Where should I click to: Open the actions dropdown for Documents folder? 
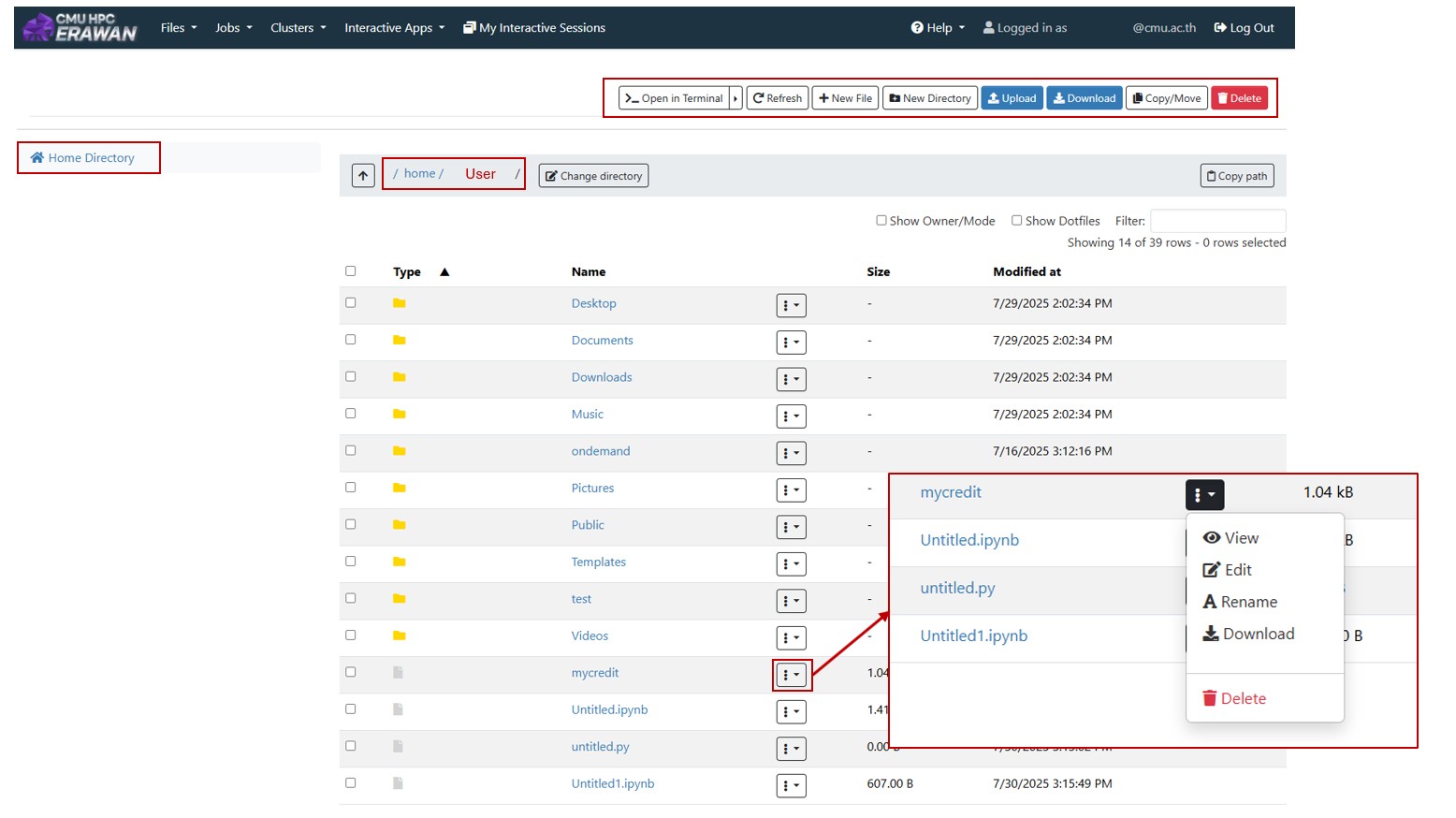pyautogui.click(x=791, y=343)
